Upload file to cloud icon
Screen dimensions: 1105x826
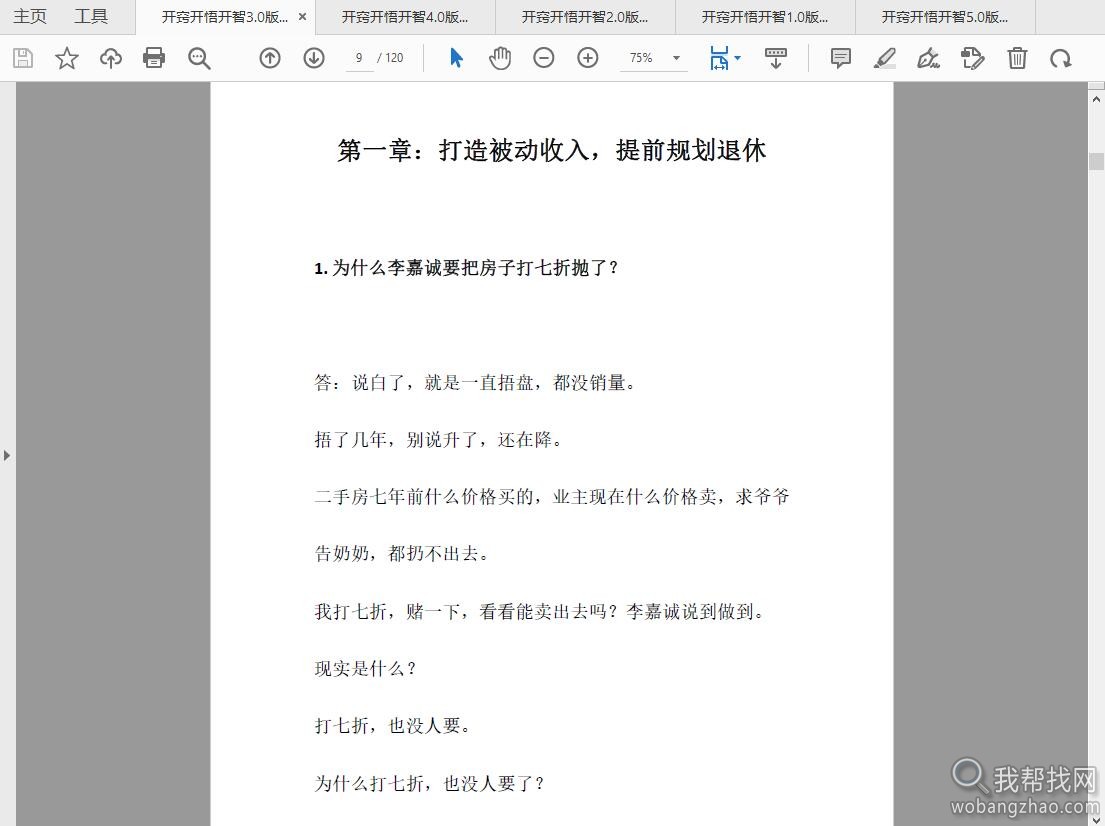111,58
